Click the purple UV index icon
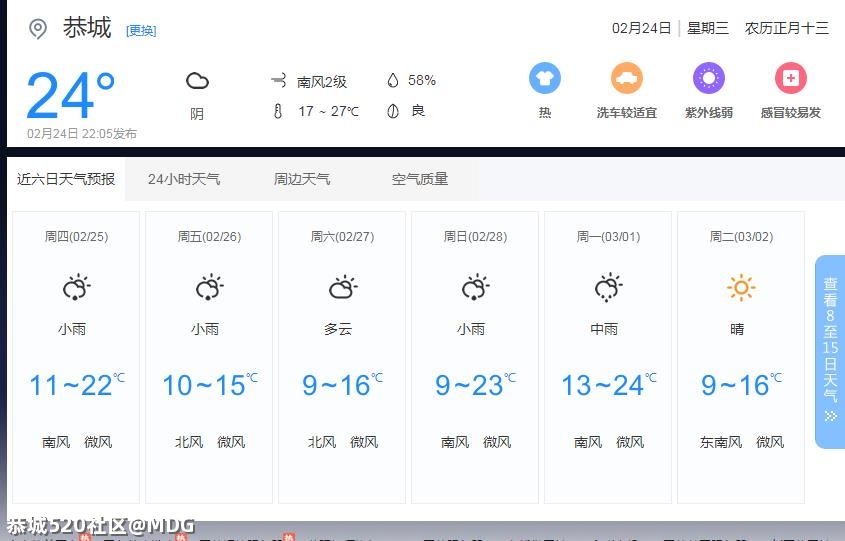This screenshot has width=845, height=541. tap(708, 78)
